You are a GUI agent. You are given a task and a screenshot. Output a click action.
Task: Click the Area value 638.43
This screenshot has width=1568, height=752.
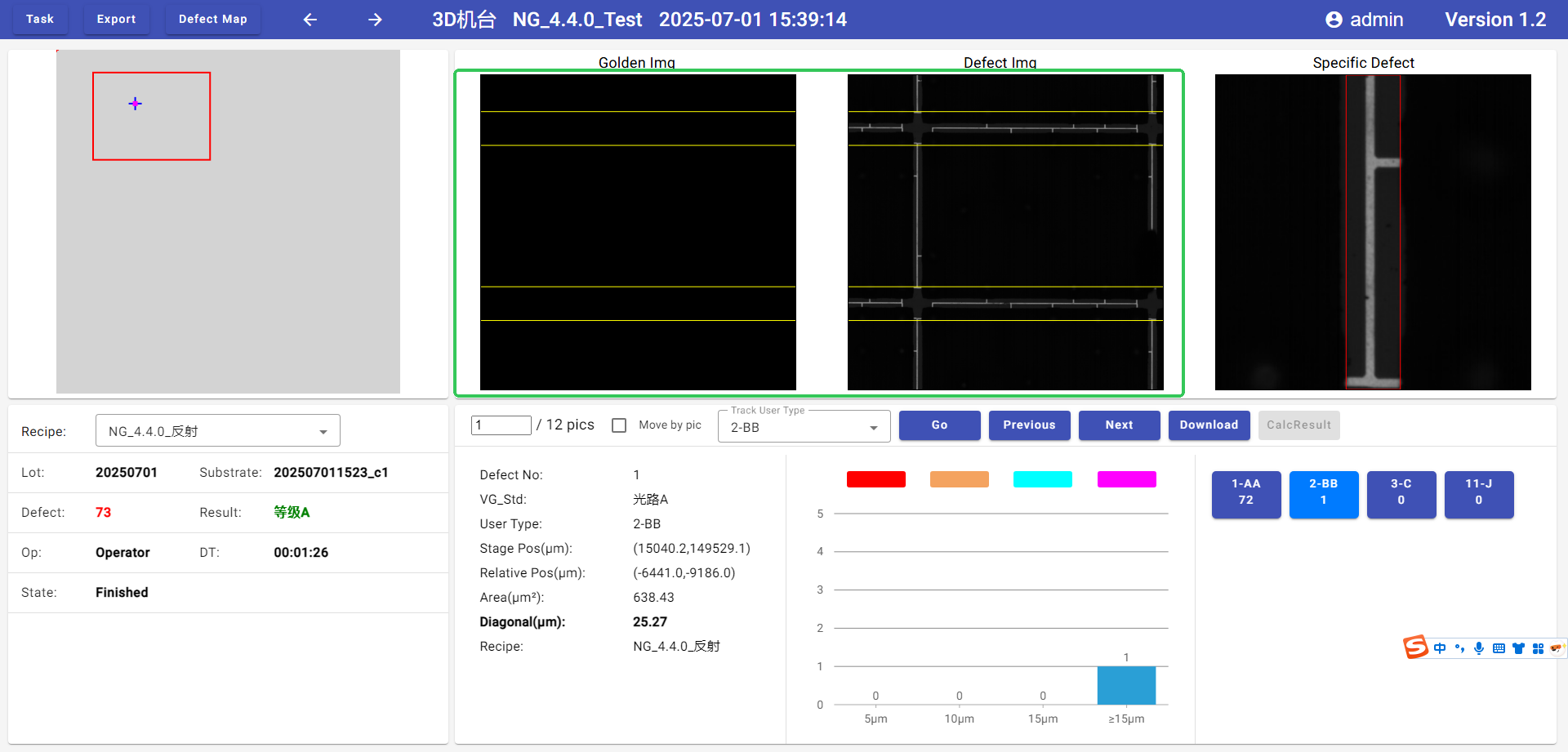pyautogui.click(x=654, y=598)
